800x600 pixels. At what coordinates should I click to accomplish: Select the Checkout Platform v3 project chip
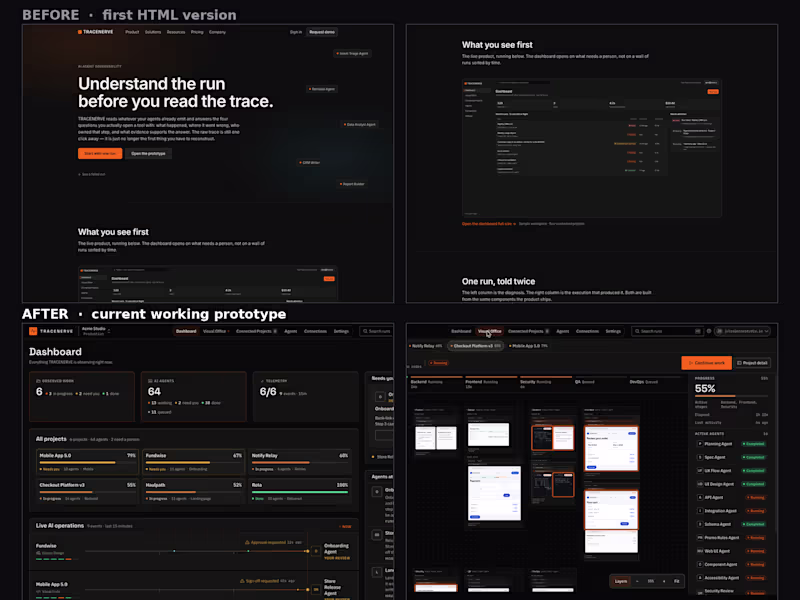coord(476,346)
